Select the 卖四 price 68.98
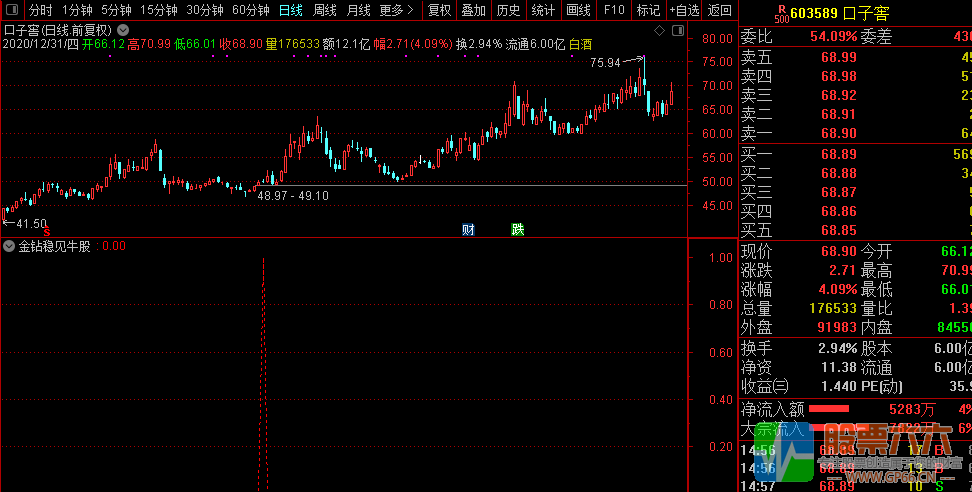 (839, 76)
